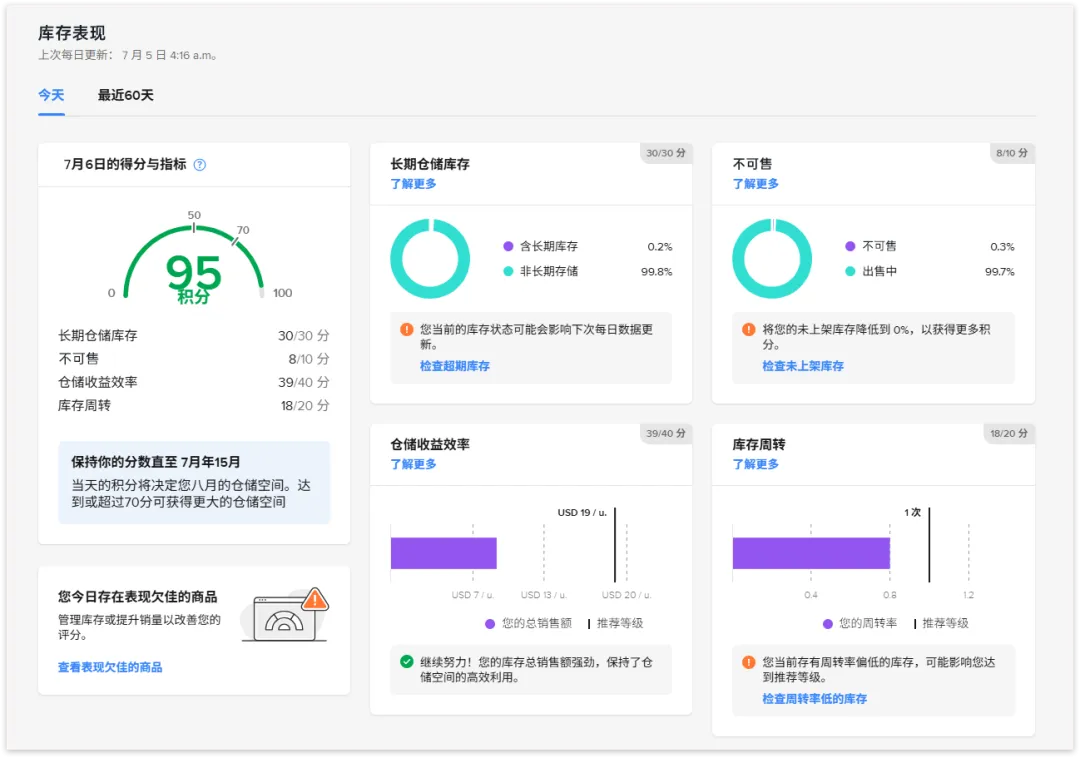Click the 库存表现 page title
1080x758 pixels.
click(72, 33)
